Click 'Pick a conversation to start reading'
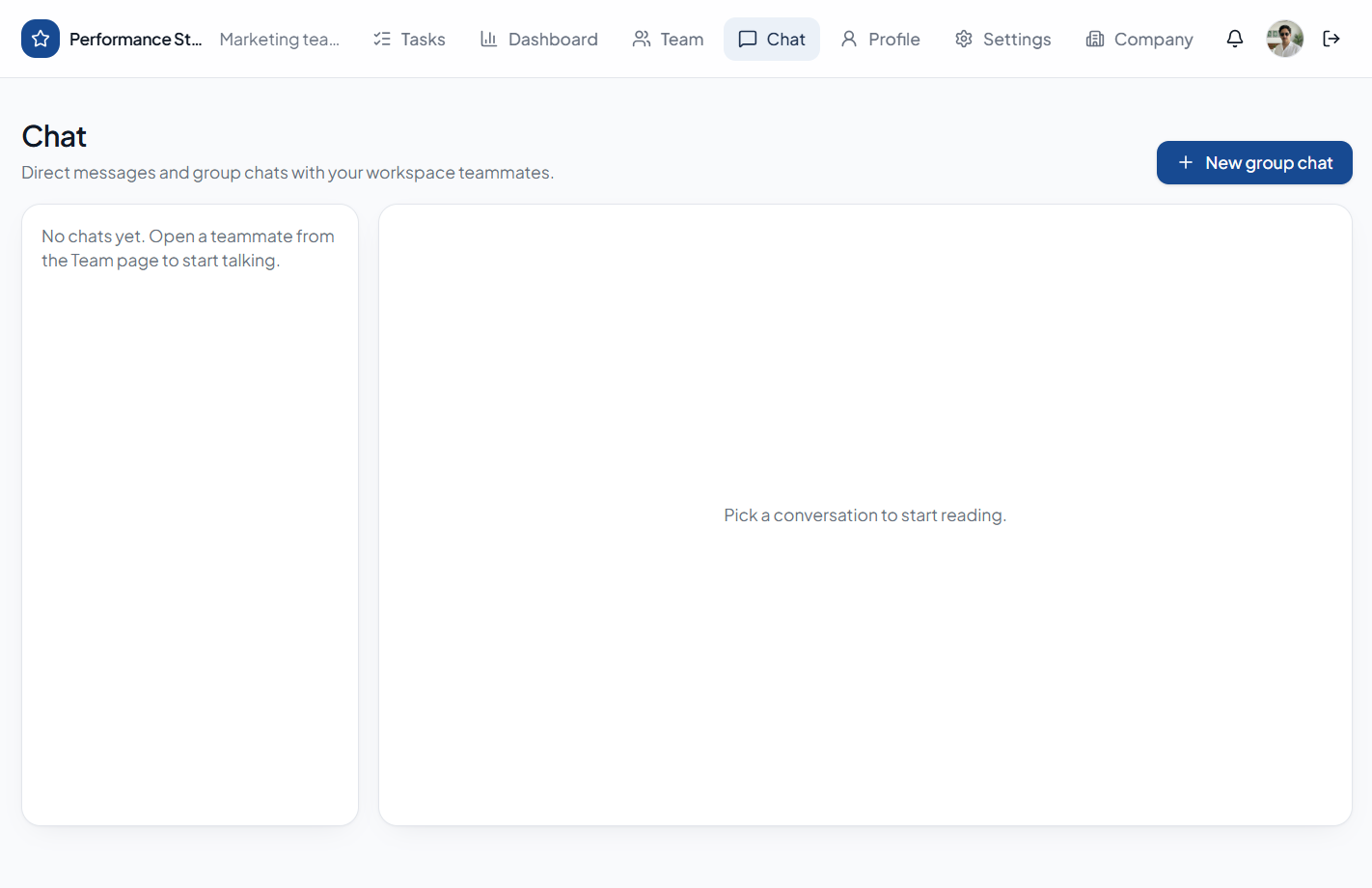 (x=865, y=515)
